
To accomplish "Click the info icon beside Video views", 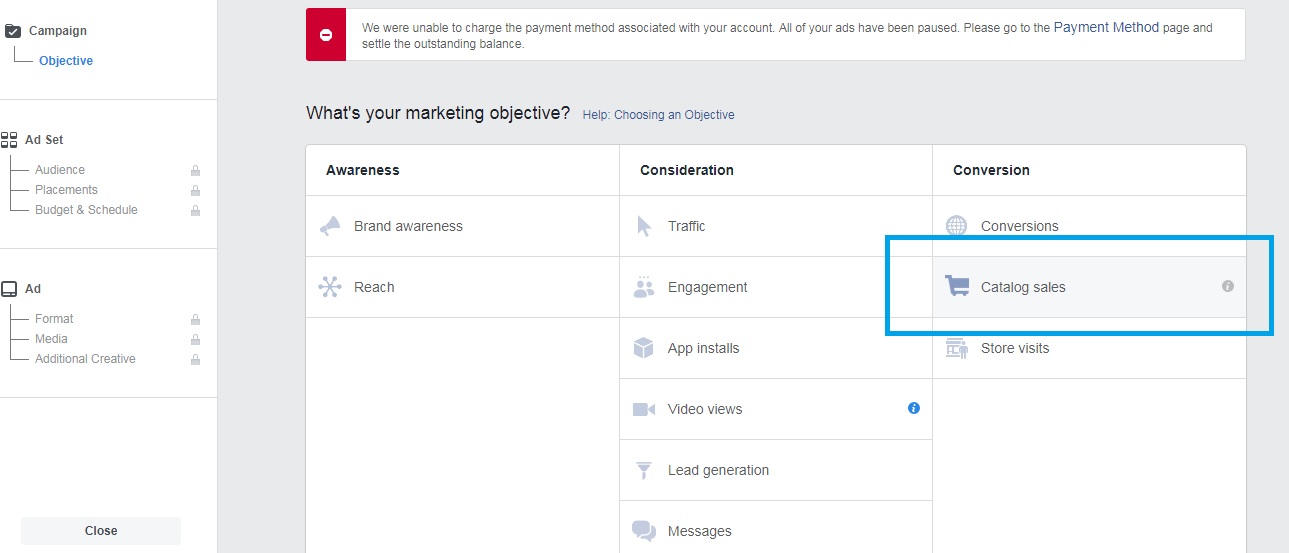I will [914, 408].
